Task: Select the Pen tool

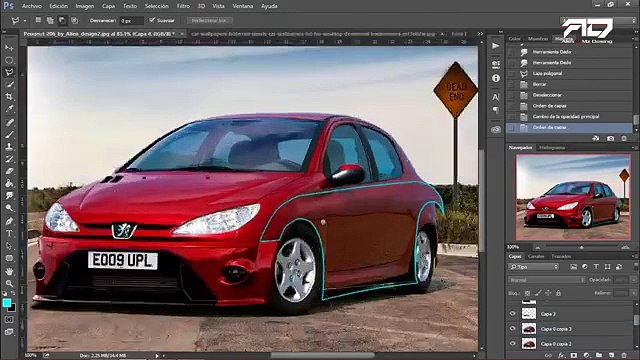Action: pyautogui.click(x=9, y=221)
